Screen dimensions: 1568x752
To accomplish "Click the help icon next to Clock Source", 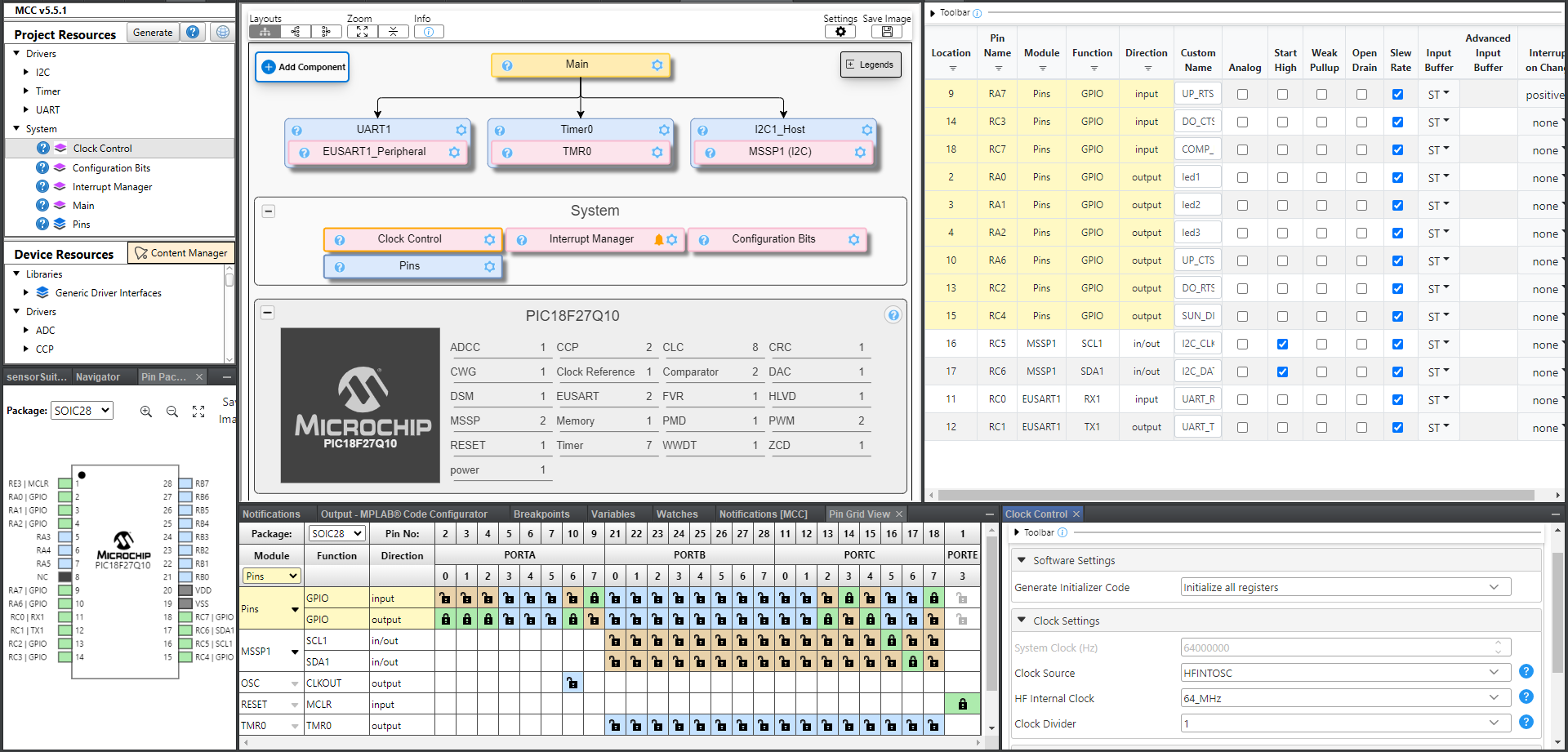I will point(1526,672).
